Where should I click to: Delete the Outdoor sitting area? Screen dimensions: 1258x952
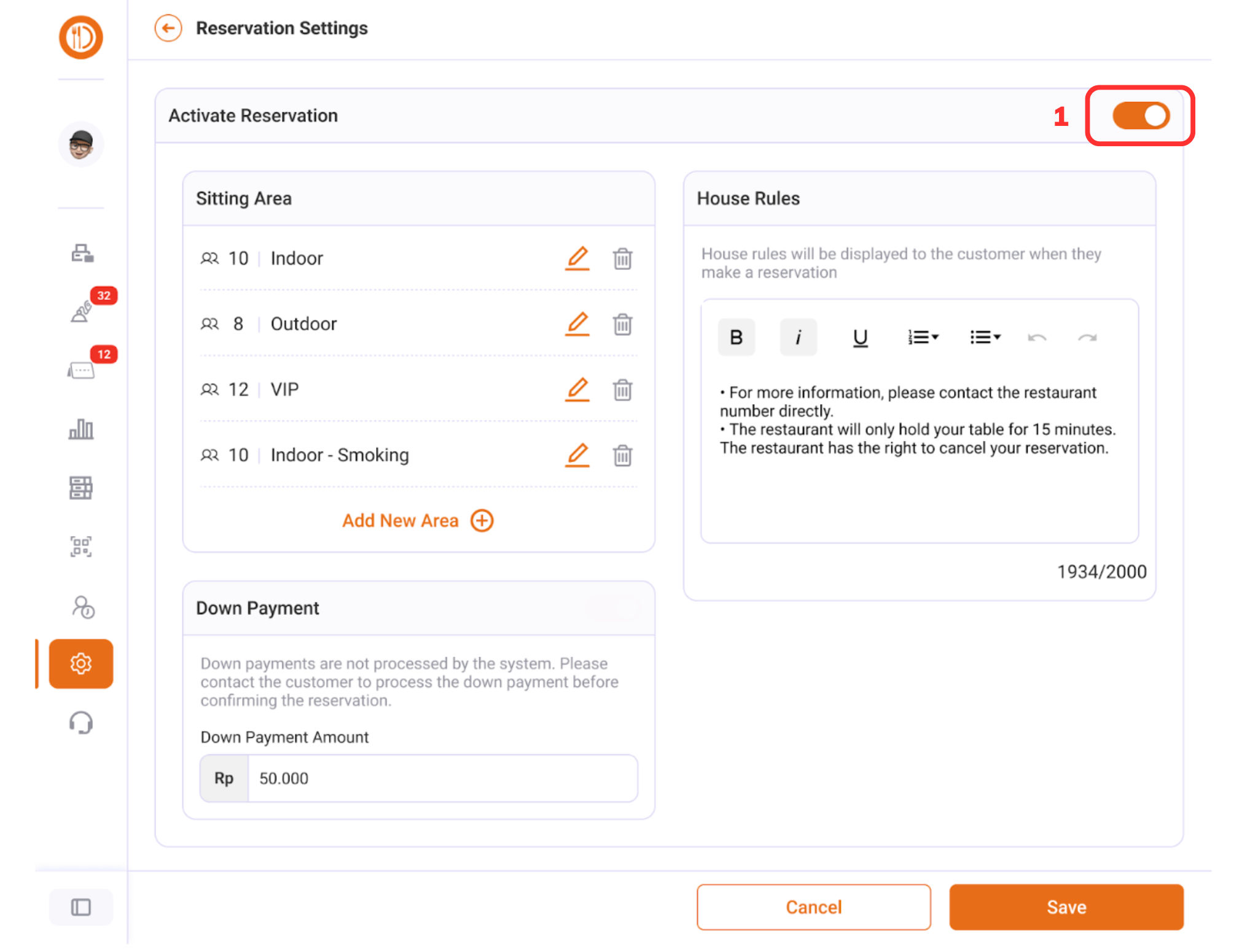click(622, 324)
